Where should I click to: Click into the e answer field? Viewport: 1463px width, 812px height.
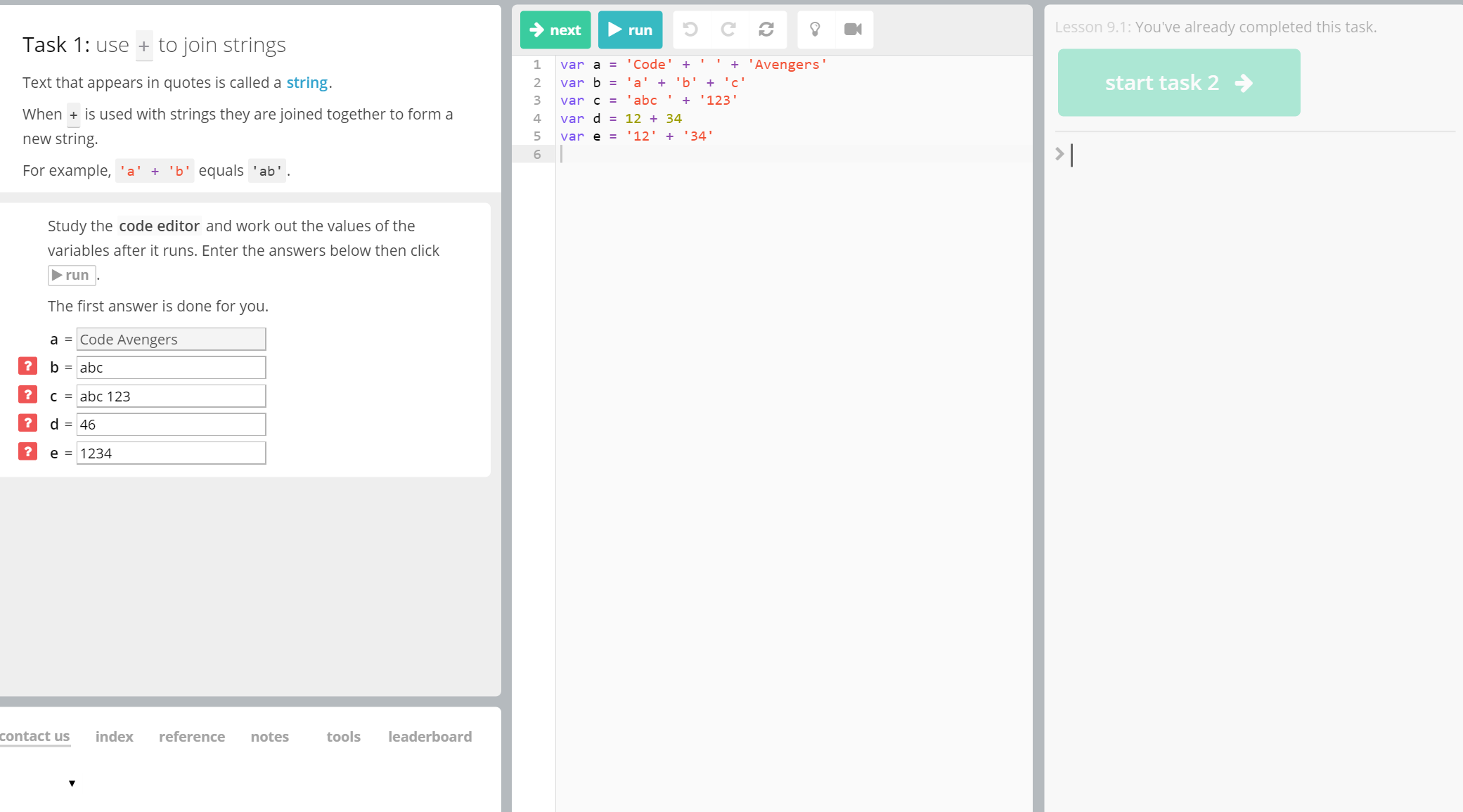pyautogui.click(x=171, y=453)
